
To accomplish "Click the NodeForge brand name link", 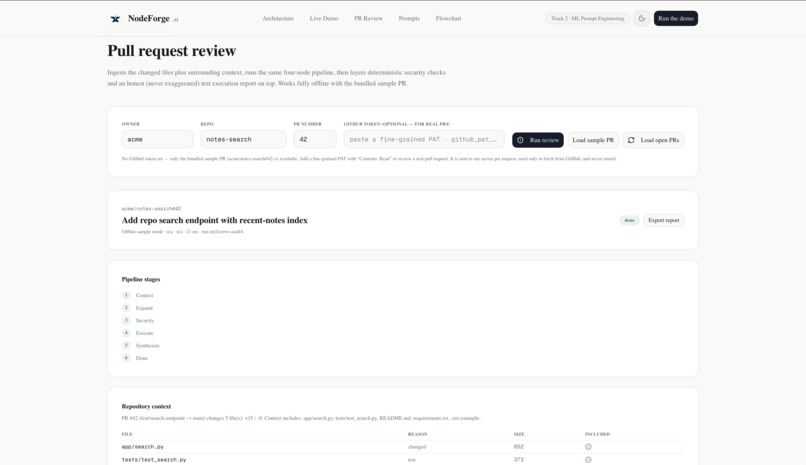I will tap(149, 18).
